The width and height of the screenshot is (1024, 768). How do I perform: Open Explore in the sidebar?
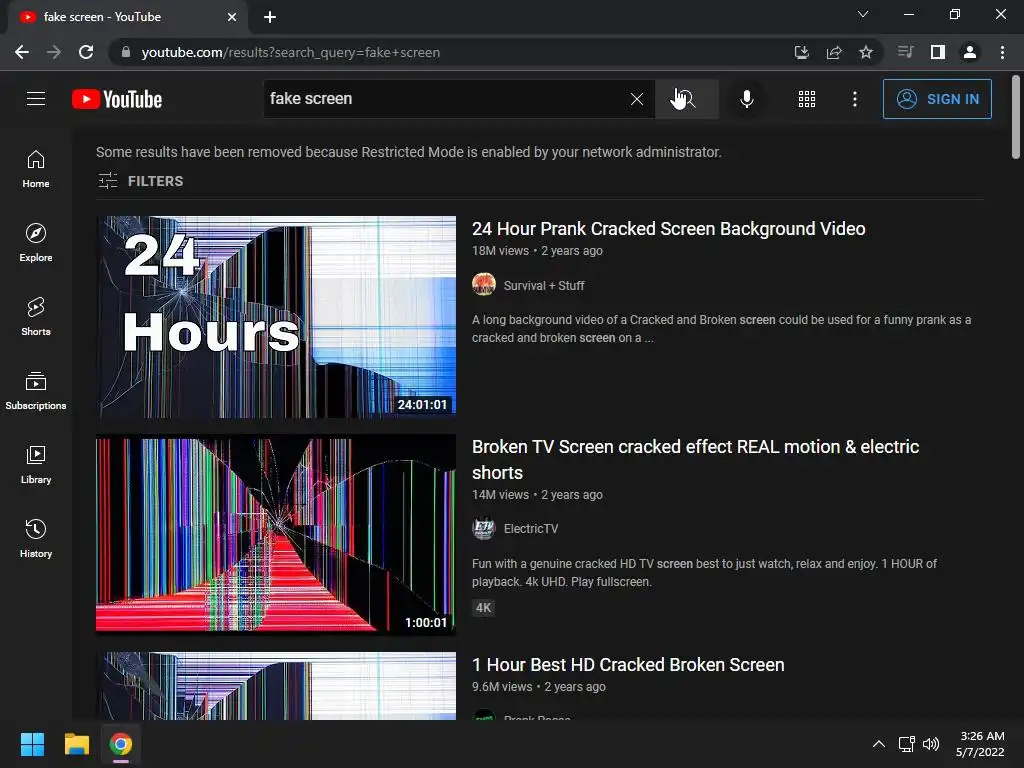pyautogui.click(x=36, y=243)
